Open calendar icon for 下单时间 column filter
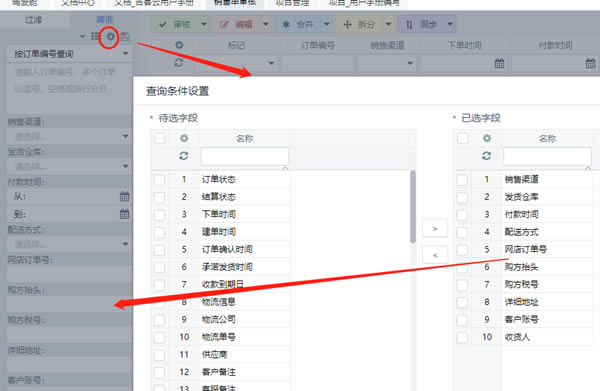 (499, 63)
